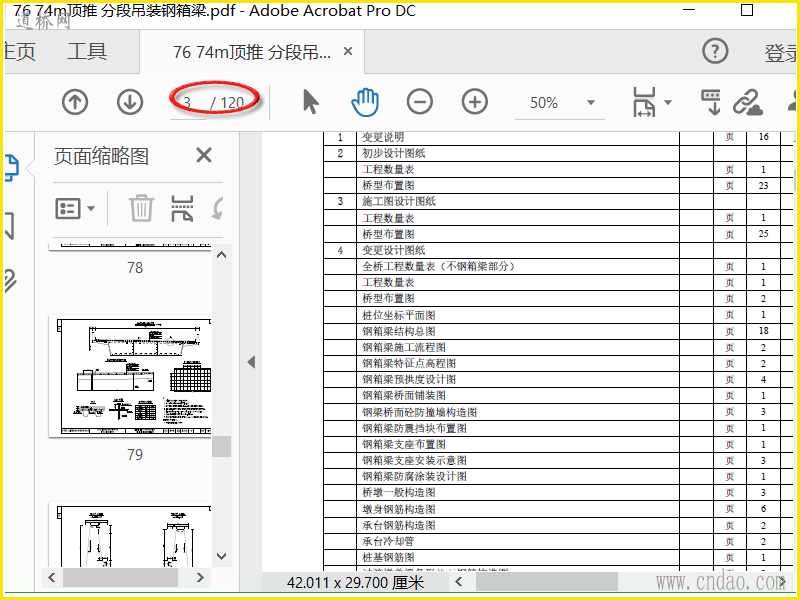The height and width of the screenshot is (600, 800).
Task: Click the 钢箱梁防腐涂装设计图 row
Action: pyautogui.click(x=558, y=477)
